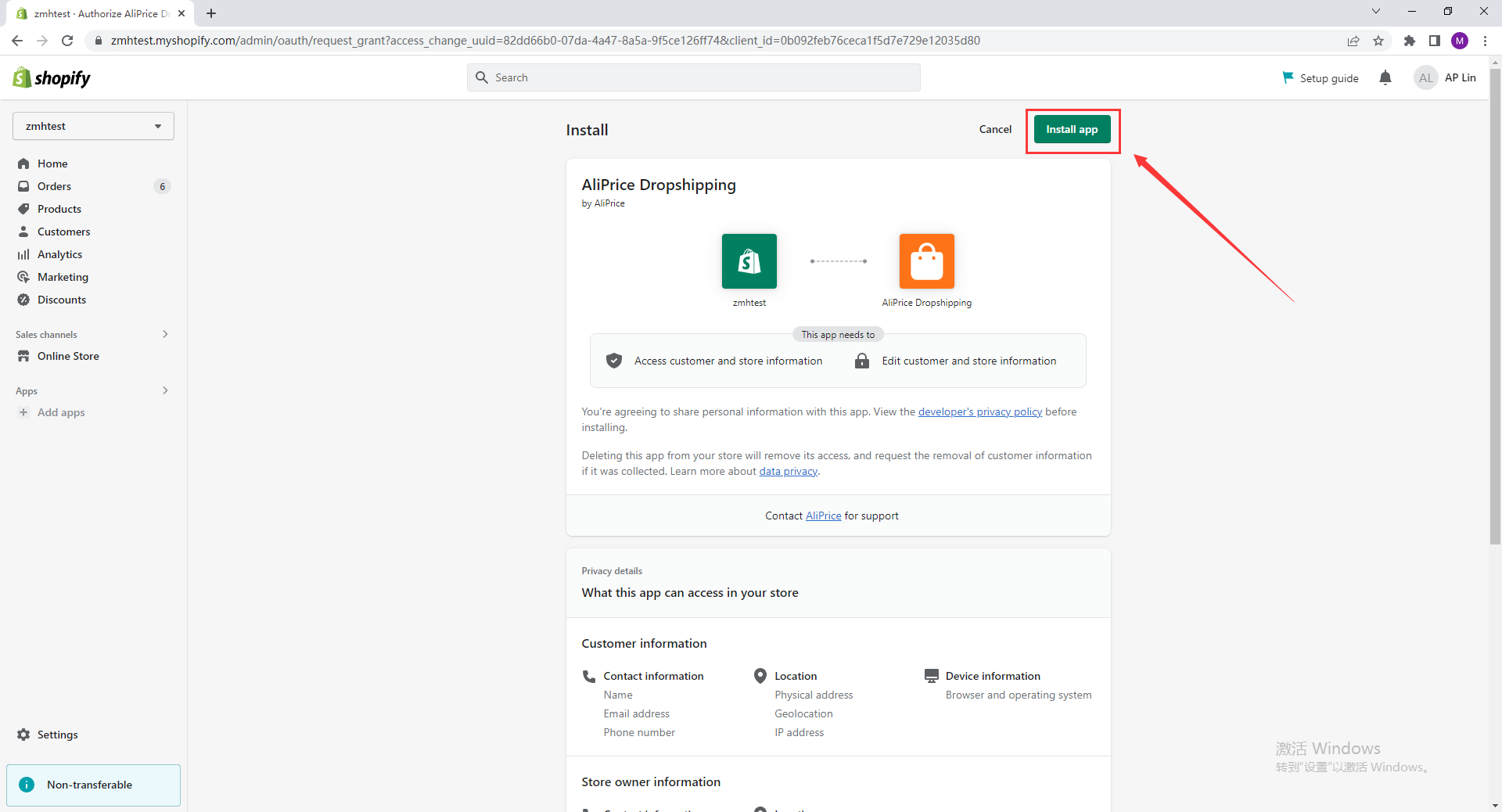Screen dimensions: 1502x812
Task: Click the Non-transferable info icon
Action: pyautogui.click(x=27, y=785)
